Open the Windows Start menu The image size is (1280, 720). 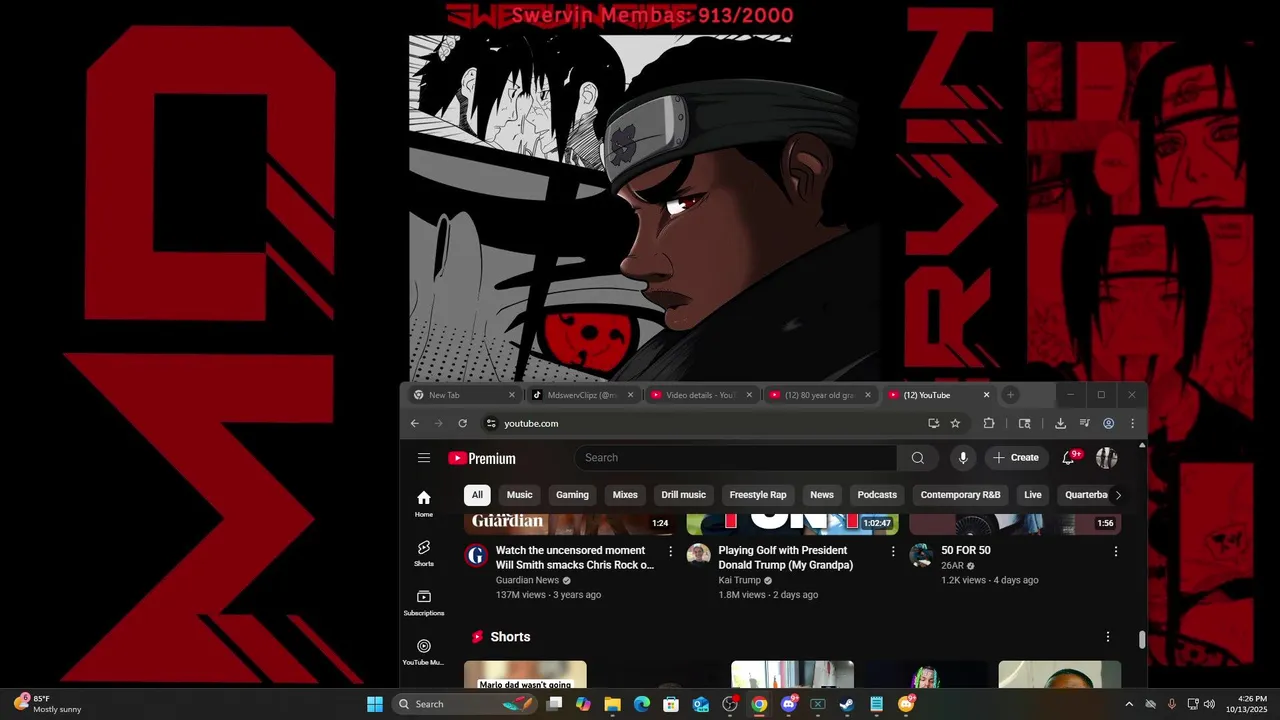click(x=375, y=704)
